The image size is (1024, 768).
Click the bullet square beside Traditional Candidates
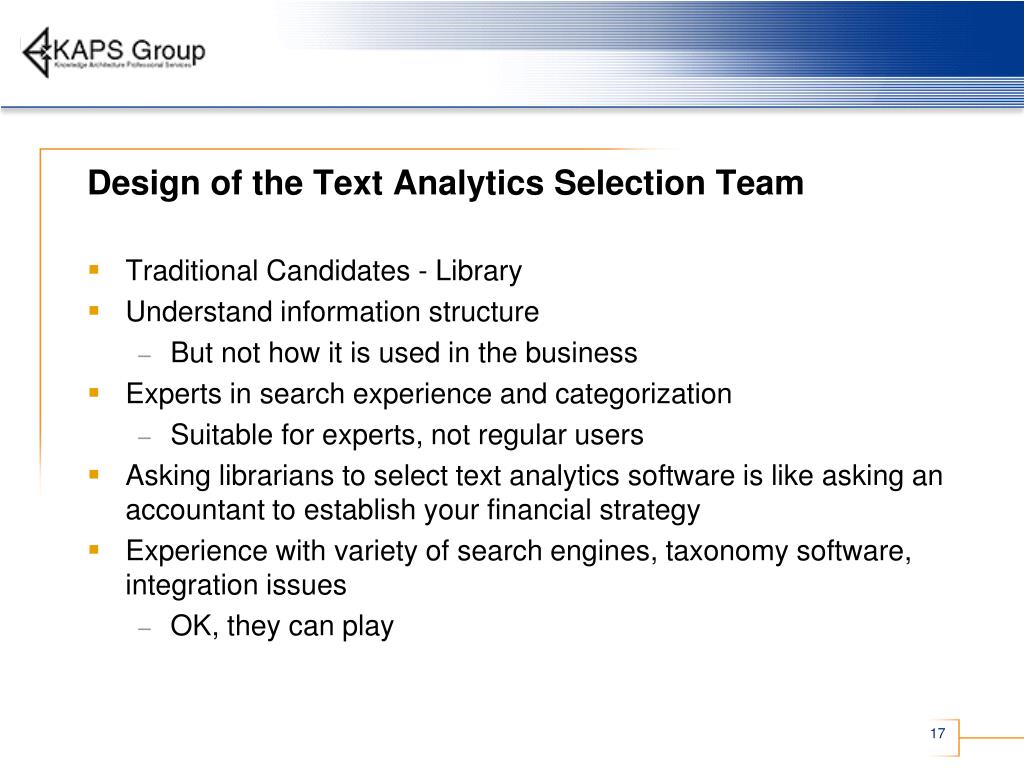point(94,269)
